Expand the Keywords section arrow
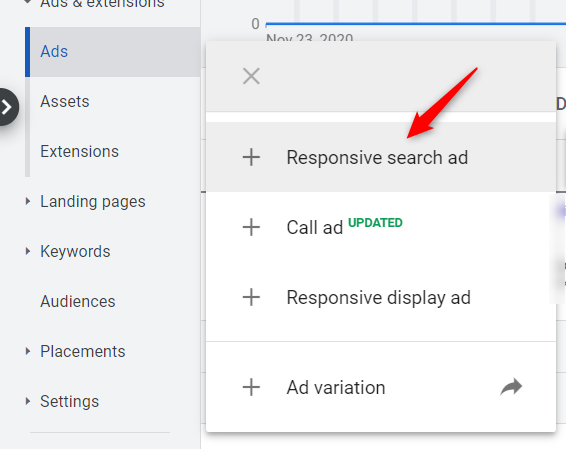 pos(28,251)
